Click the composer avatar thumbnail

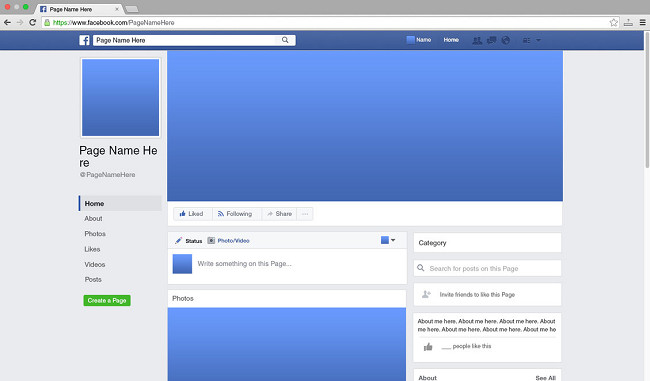182,264
